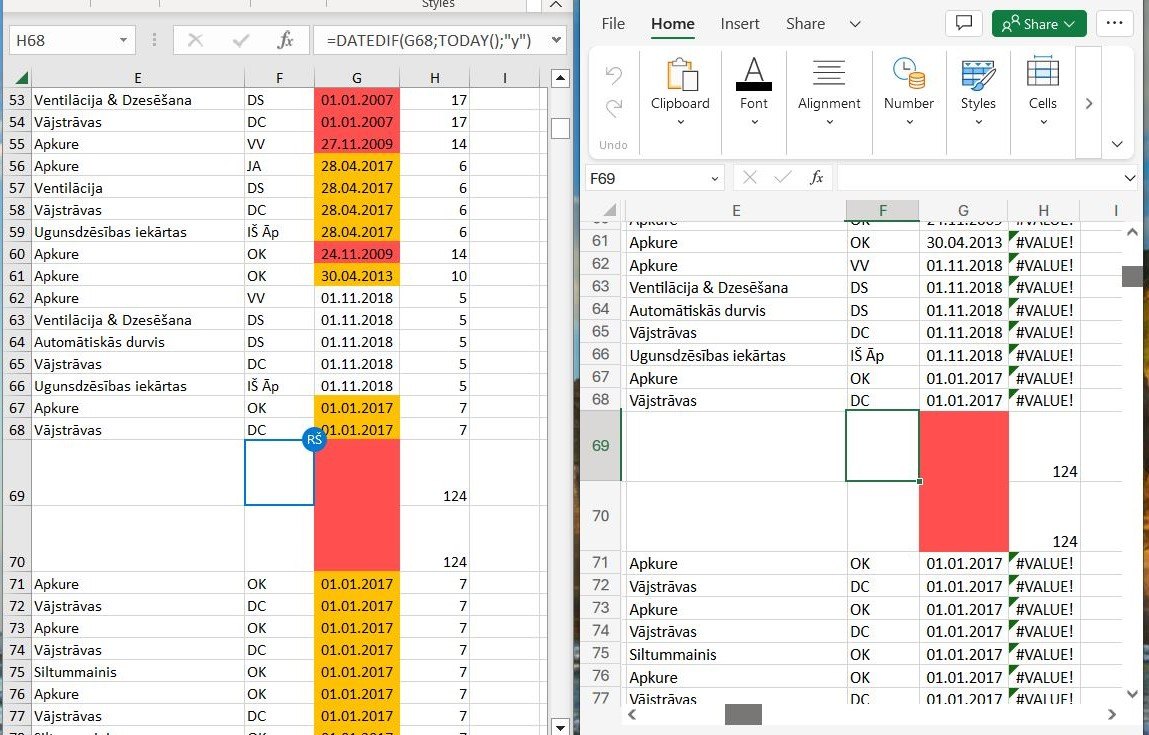1149x735 pixels.
Task: Open Number group in right Excel ribbon
Action: point(909,92)
